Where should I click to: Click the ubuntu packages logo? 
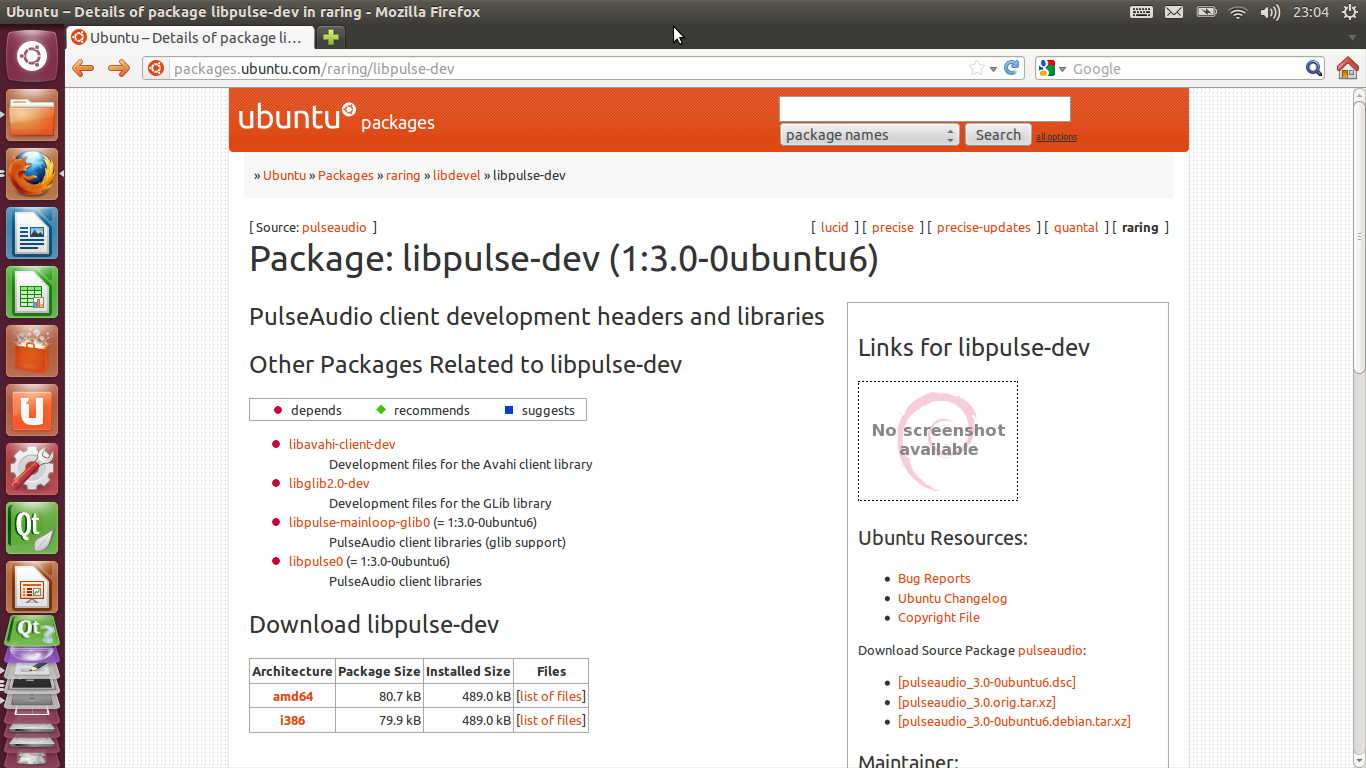(336, 118)
